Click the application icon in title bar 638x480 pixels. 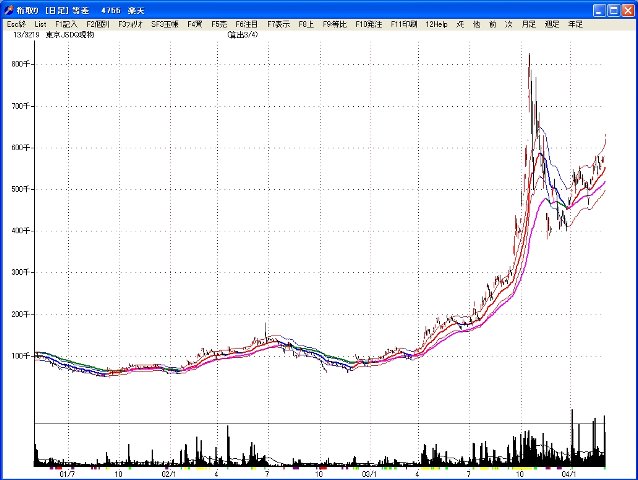(x=9, y=8)
